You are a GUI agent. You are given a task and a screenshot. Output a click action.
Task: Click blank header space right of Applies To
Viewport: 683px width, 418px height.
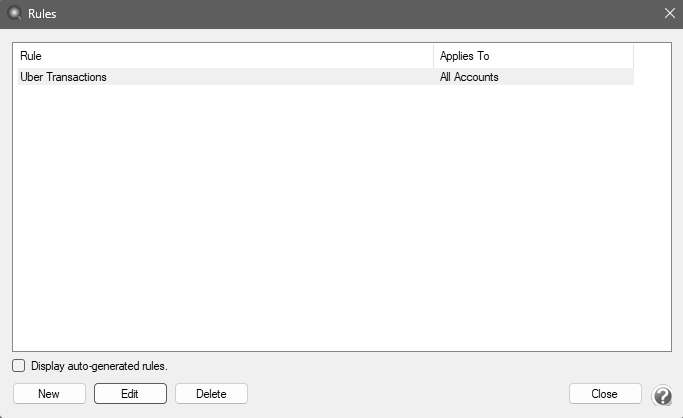pos(651,56)
